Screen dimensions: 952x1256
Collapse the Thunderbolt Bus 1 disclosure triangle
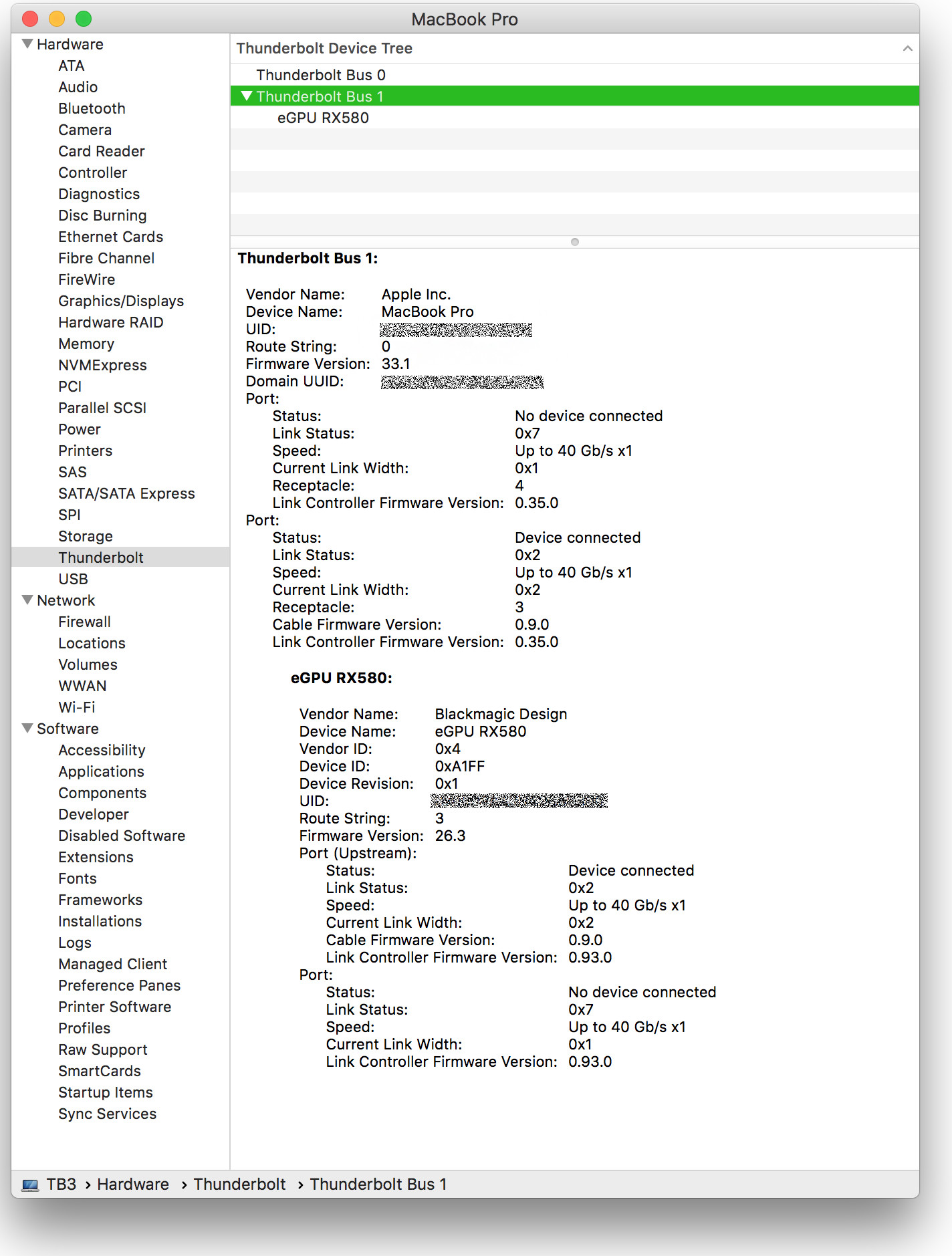point(246,96)
